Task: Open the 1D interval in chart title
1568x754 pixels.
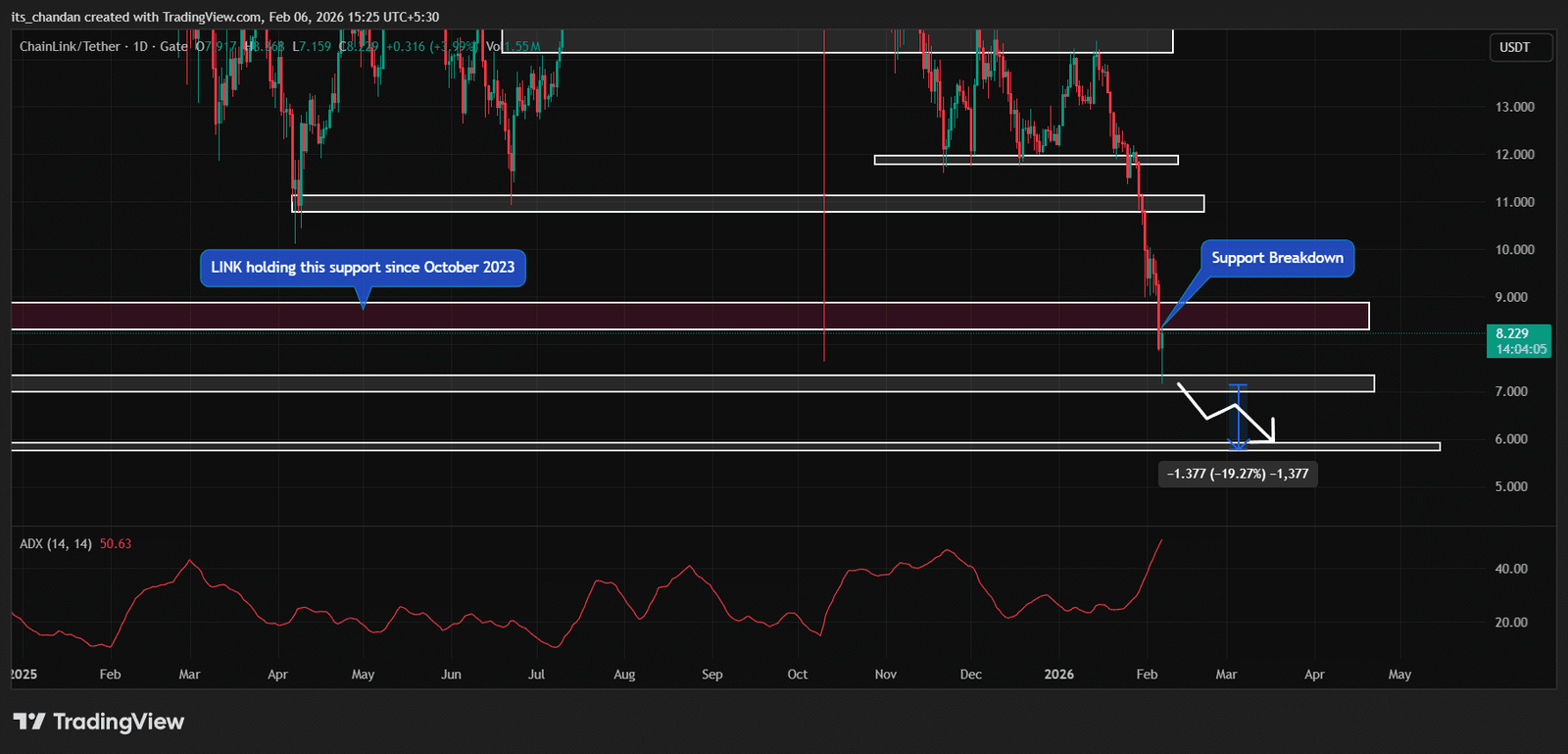Action: [140, 46]
